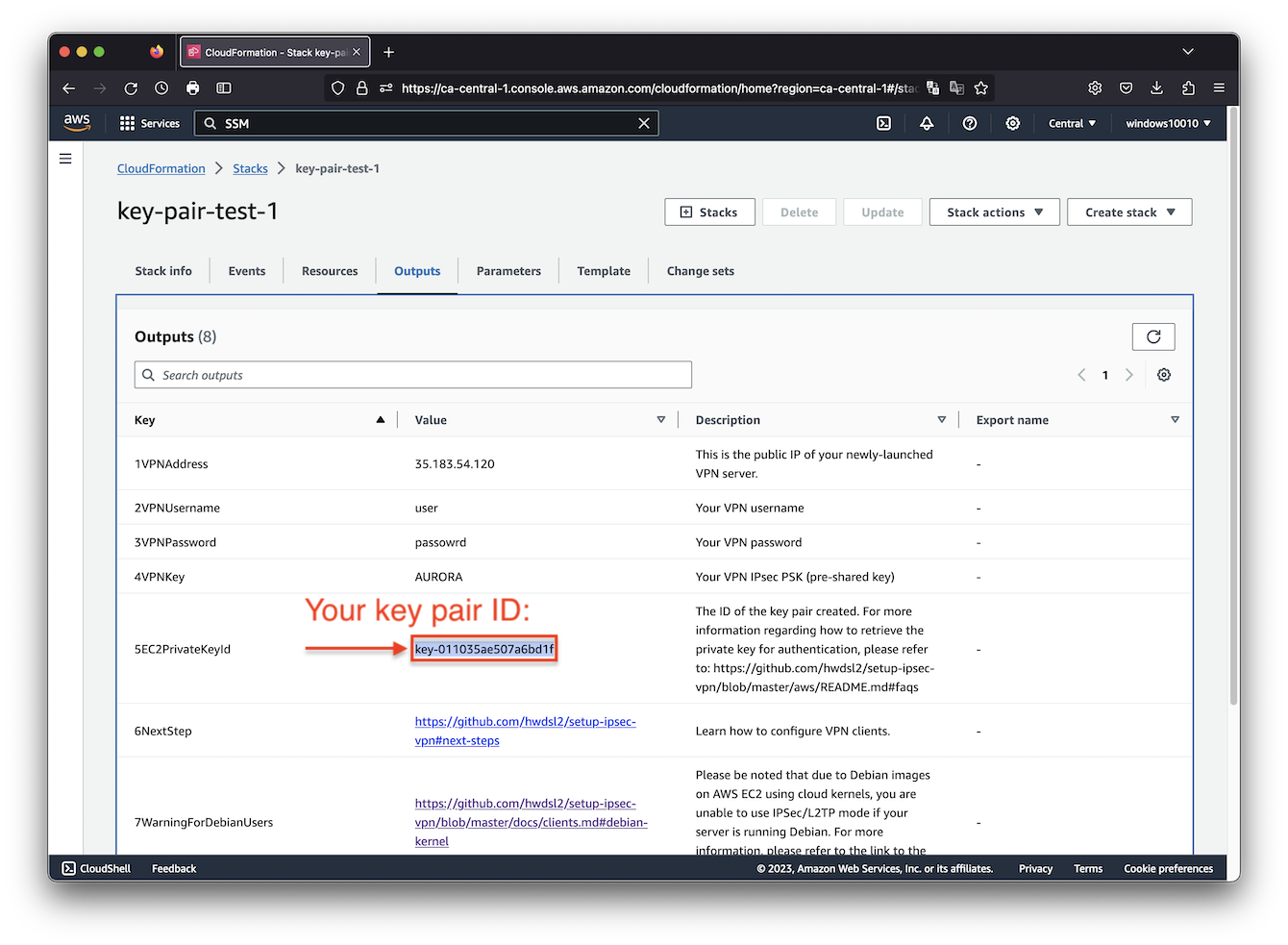Image resolution: width=1288 pixels, height=945 pixels.
Task: Open the windows10010 account dropdown
Action: click(x=1168, y=123)
